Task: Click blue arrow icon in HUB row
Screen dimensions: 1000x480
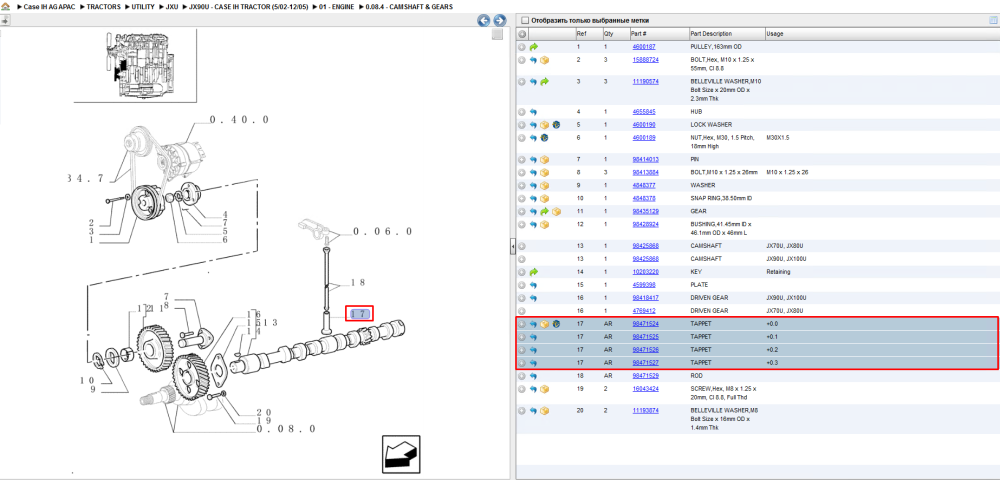Action: coord(534,112)
